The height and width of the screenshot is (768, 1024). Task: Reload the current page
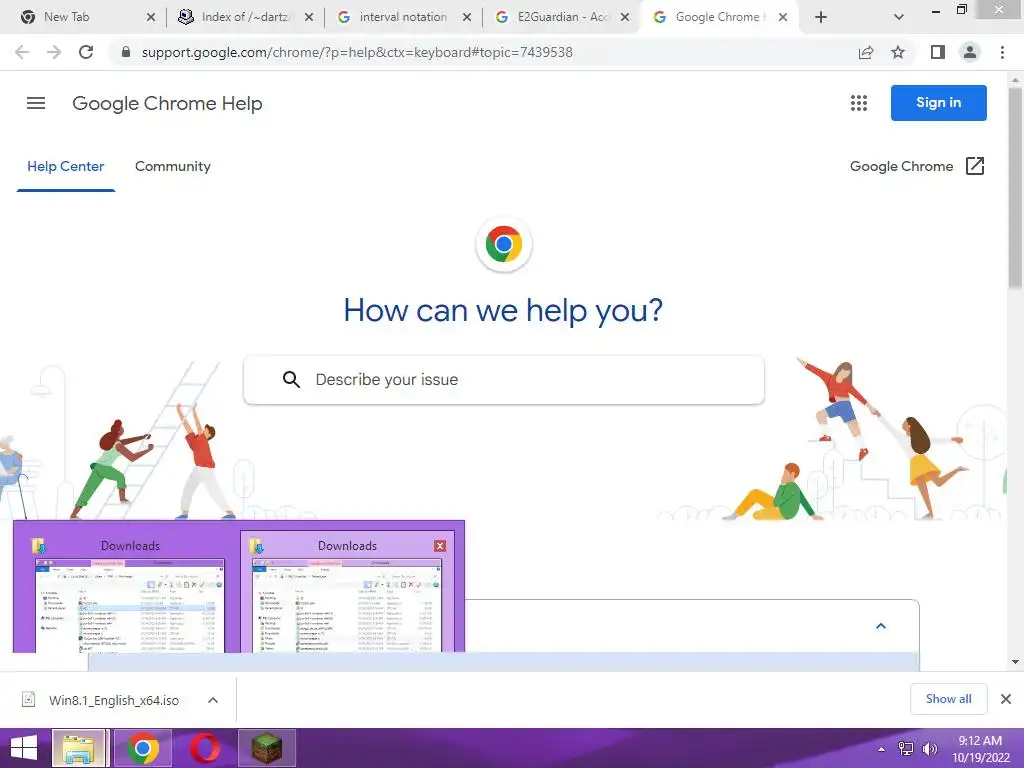pyautogui.click(x=86, y=52)
